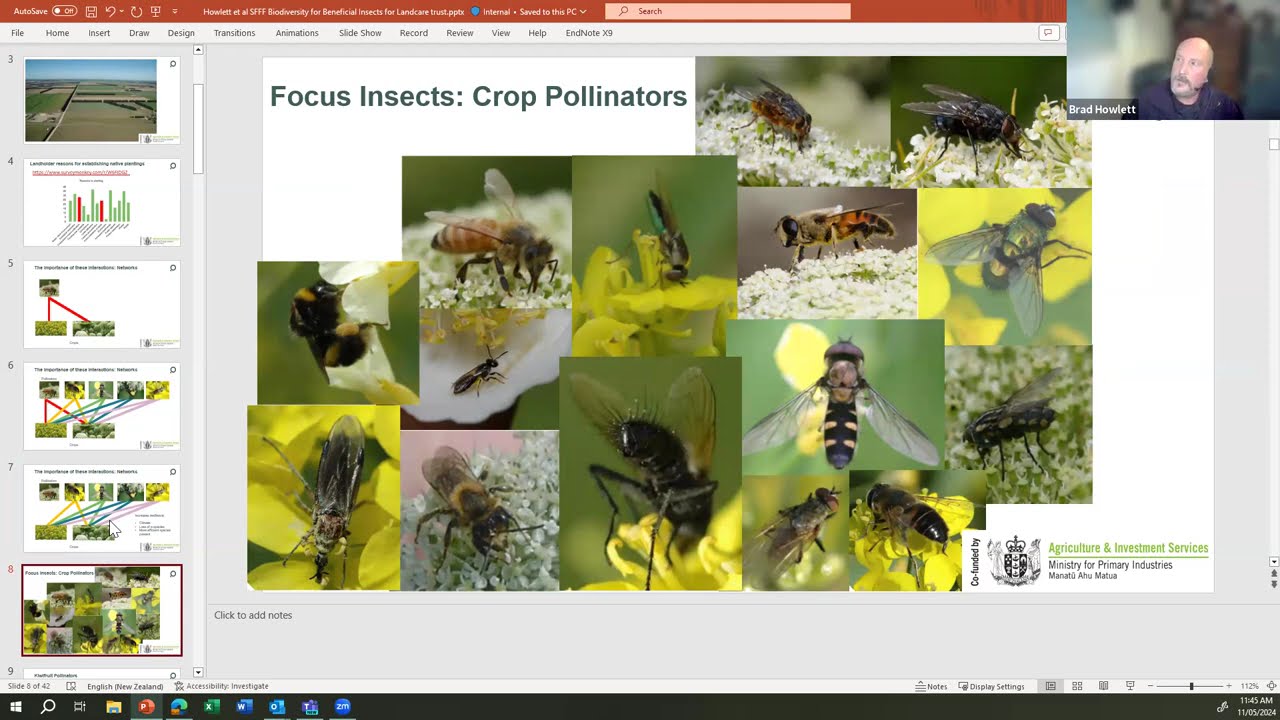
Task: Click the animation star icon beside slide 7
Action: coord(173,472)
